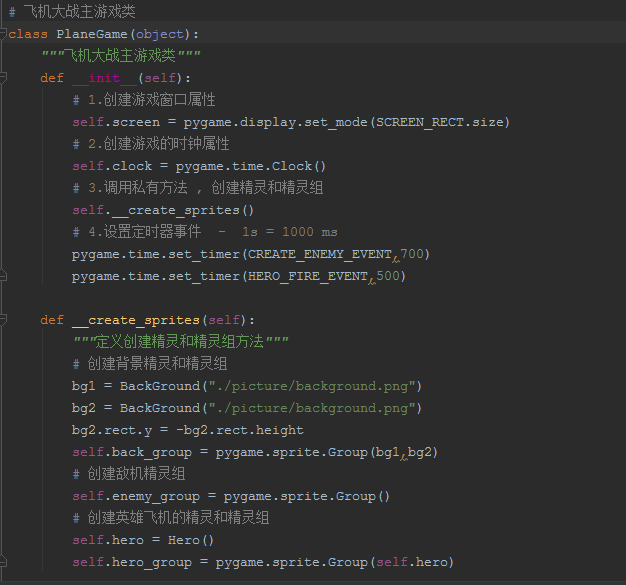Image resolution: width=626 pixels, height=585 pixels.
Task: Click 'HERO_FIRE_EVENT' constant
Action: click(308, 276)
